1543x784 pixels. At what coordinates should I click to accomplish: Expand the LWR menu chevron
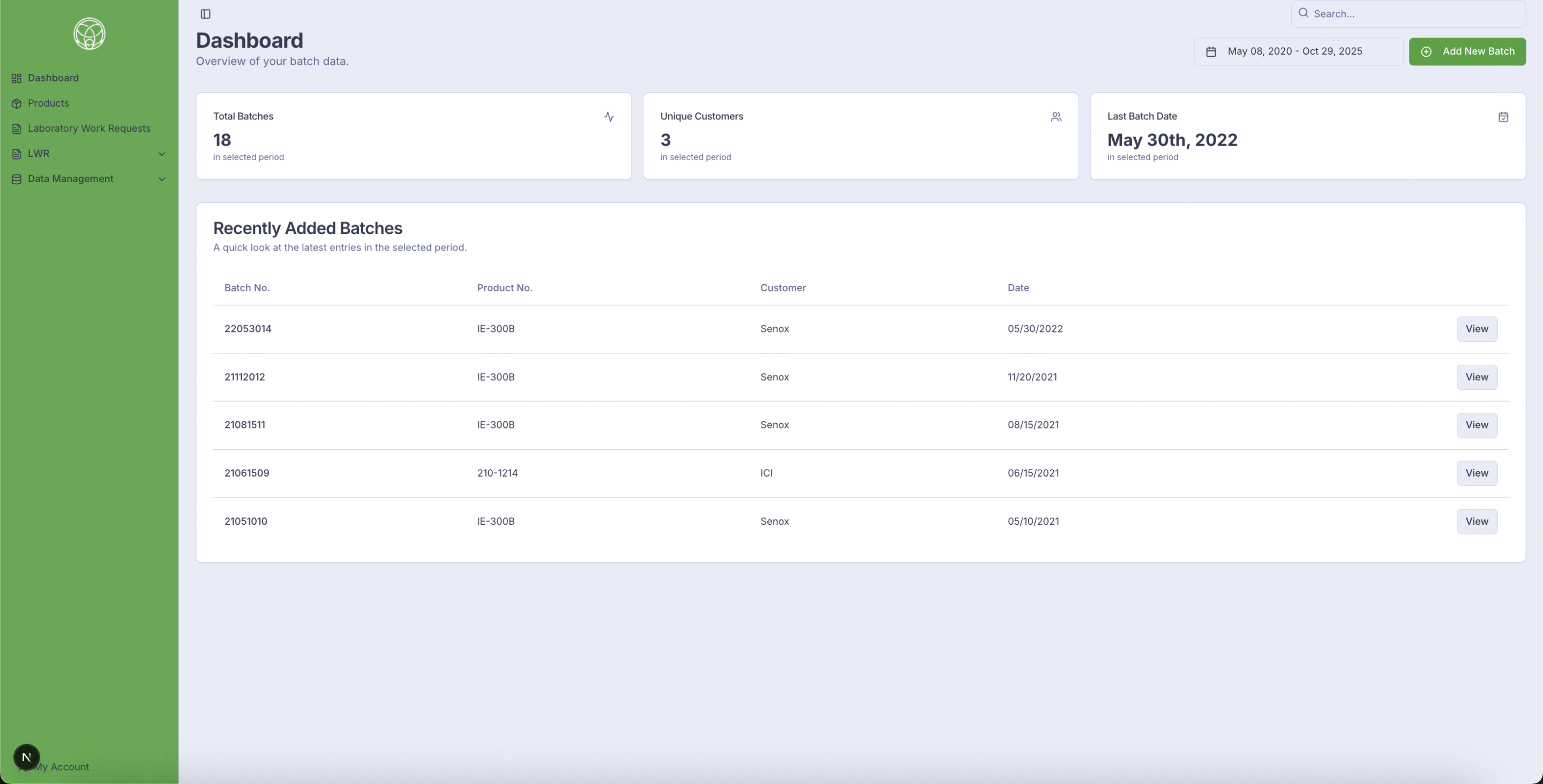[x=162, y=154]
